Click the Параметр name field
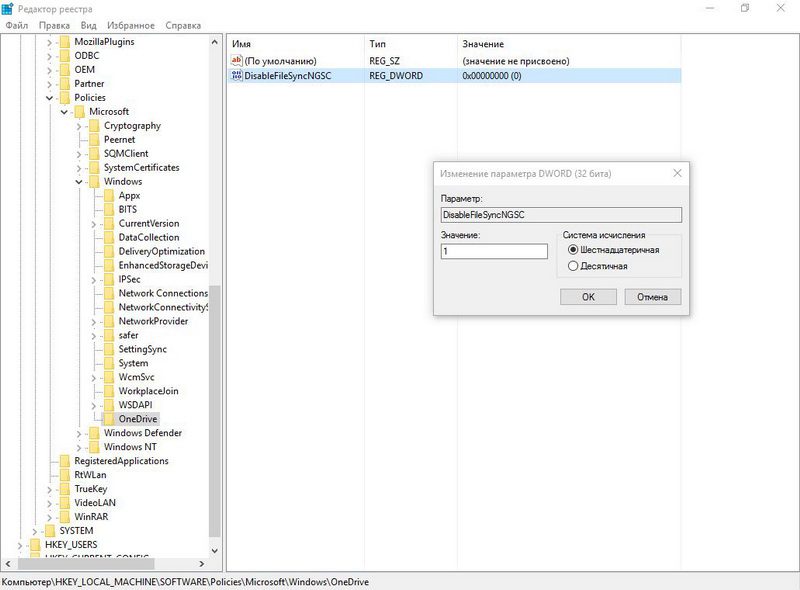 561,215
